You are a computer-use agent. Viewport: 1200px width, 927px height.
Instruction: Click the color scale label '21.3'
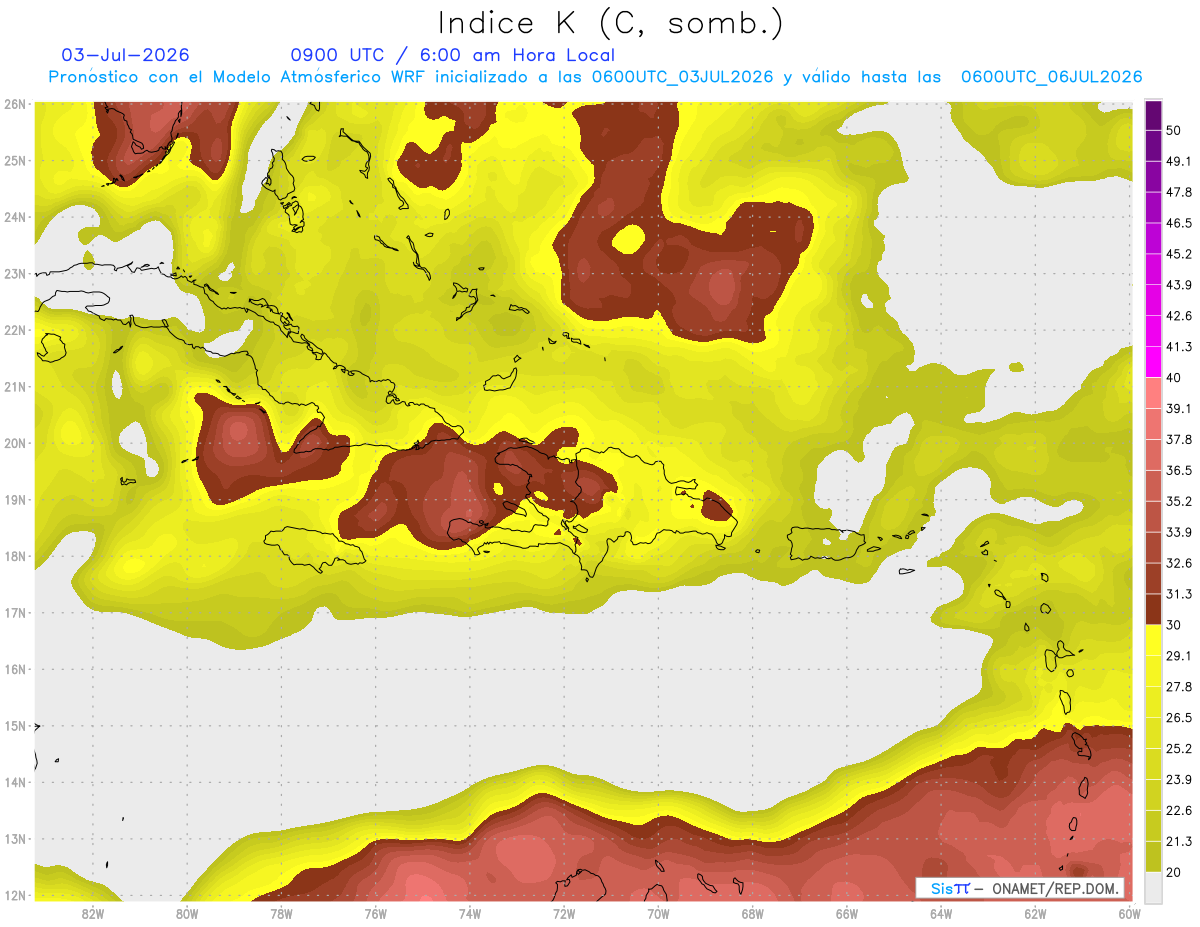click(x=1178, y=841)
